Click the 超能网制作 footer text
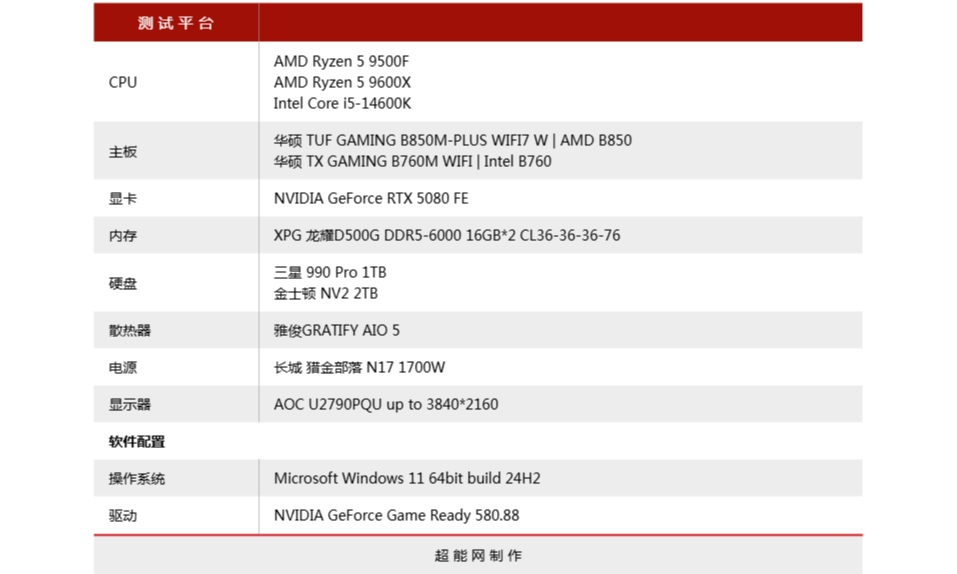The height and width of the screenshot is (574, 957). [x=478, y=555]
